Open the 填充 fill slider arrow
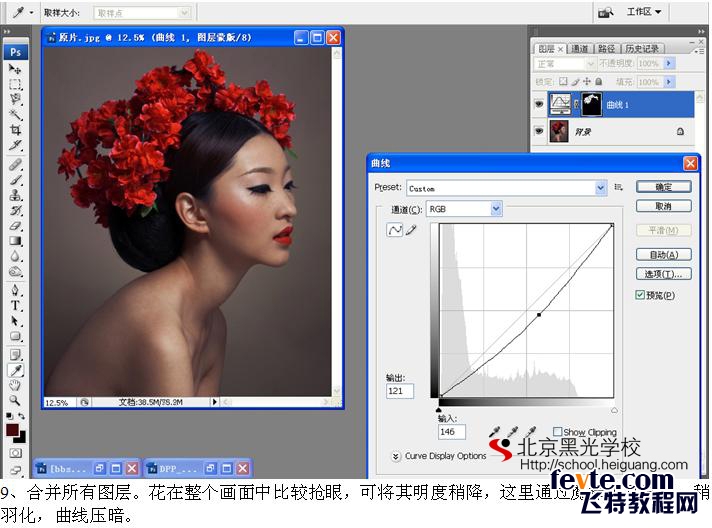712x528 pixels. coord(669,82)
